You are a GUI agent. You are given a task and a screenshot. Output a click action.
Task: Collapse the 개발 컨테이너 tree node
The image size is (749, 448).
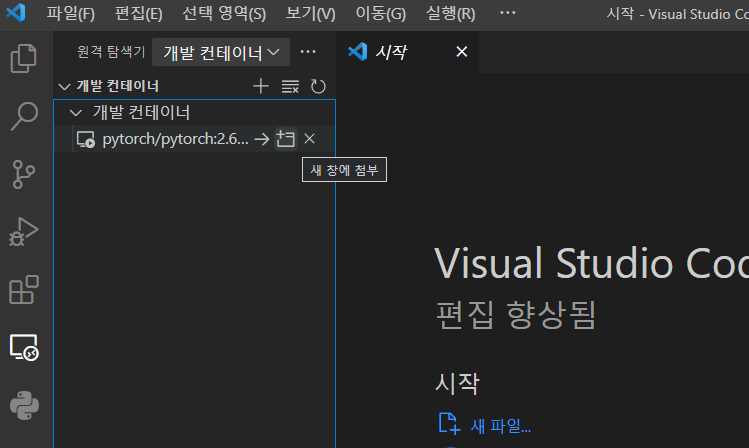[194, 113]
